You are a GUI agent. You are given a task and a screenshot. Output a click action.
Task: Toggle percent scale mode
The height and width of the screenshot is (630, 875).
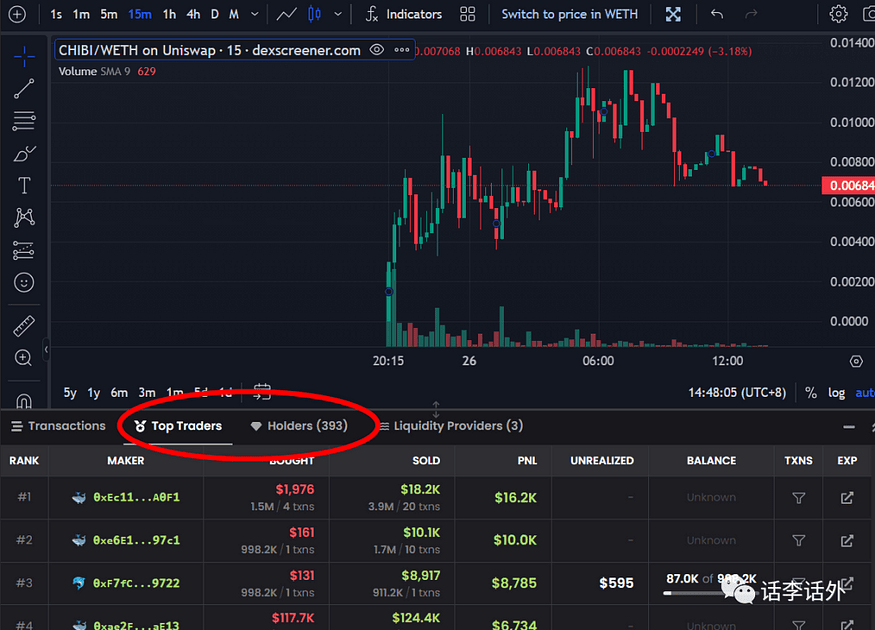[x=811, y=393]
